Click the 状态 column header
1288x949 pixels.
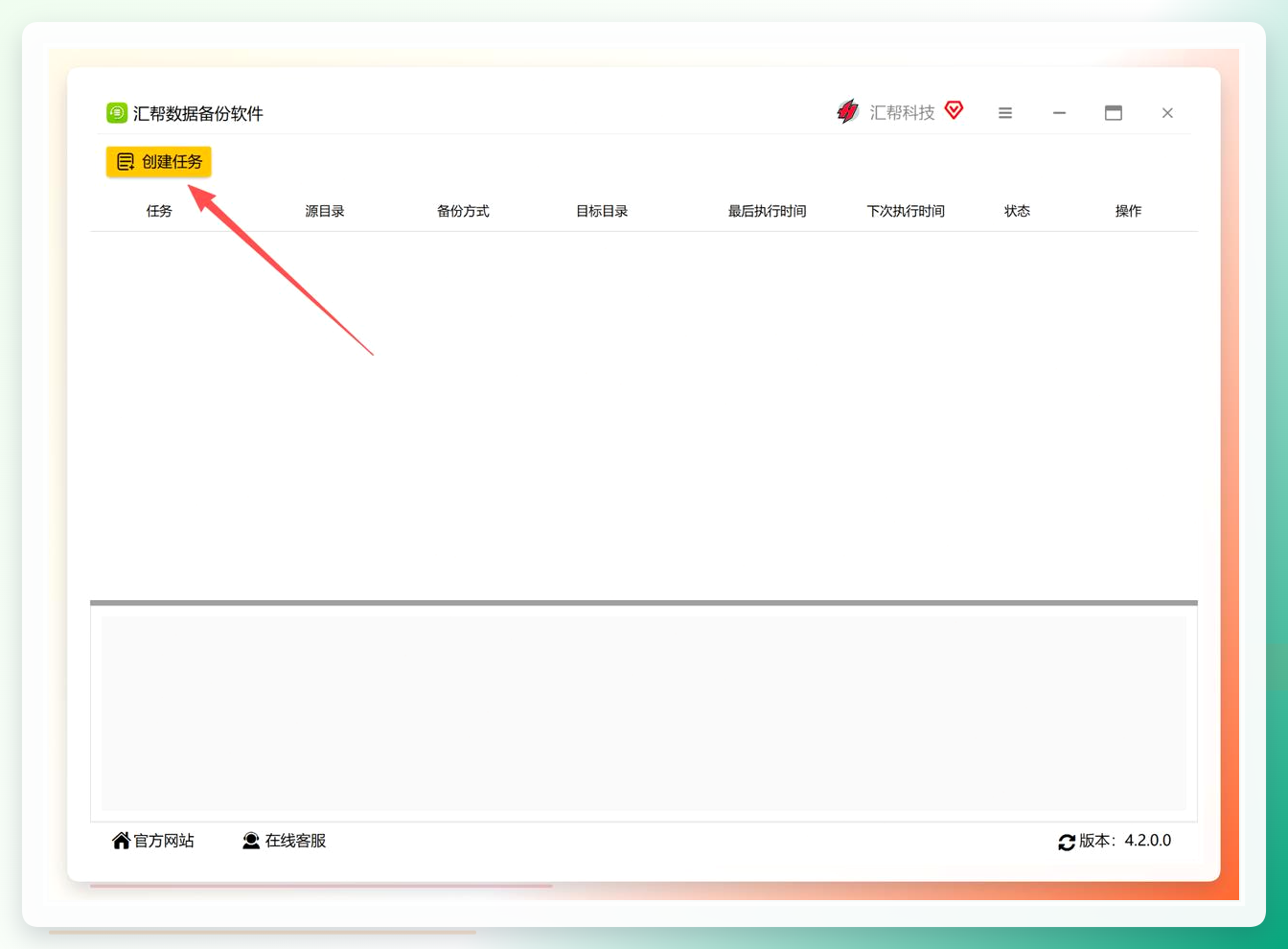(1017, 211)
